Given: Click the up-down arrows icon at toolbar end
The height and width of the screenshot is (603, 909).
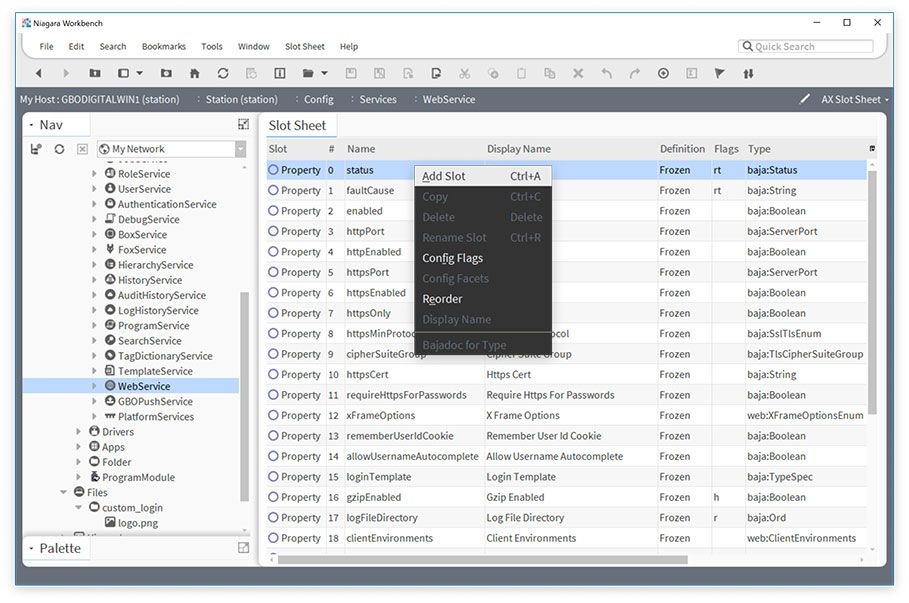Looking at the screenshot, I should (748, 73).
